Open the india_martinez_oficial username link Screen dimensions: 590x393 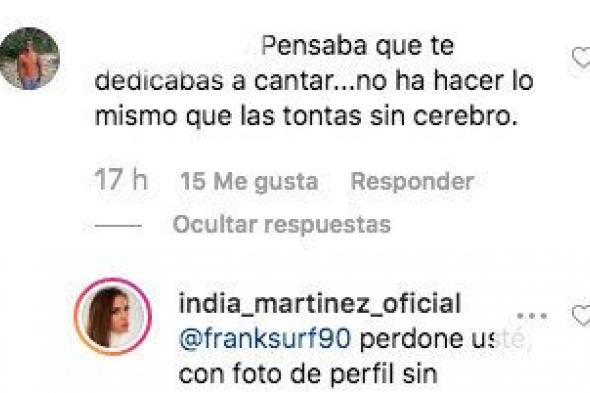tap(320, 303)
